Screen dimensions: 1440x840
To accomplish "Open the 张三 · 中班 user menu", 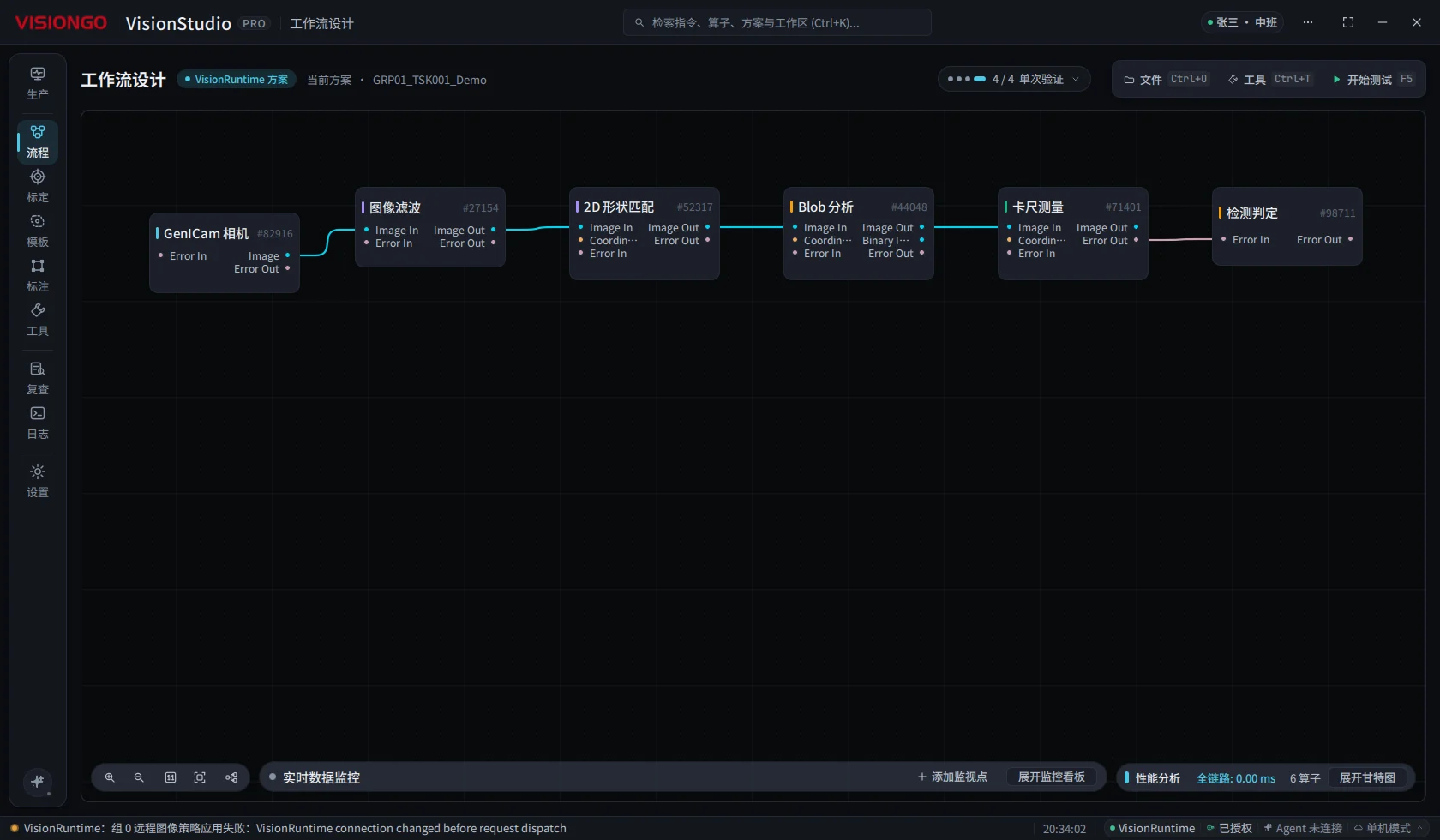I will point(1242,22).
